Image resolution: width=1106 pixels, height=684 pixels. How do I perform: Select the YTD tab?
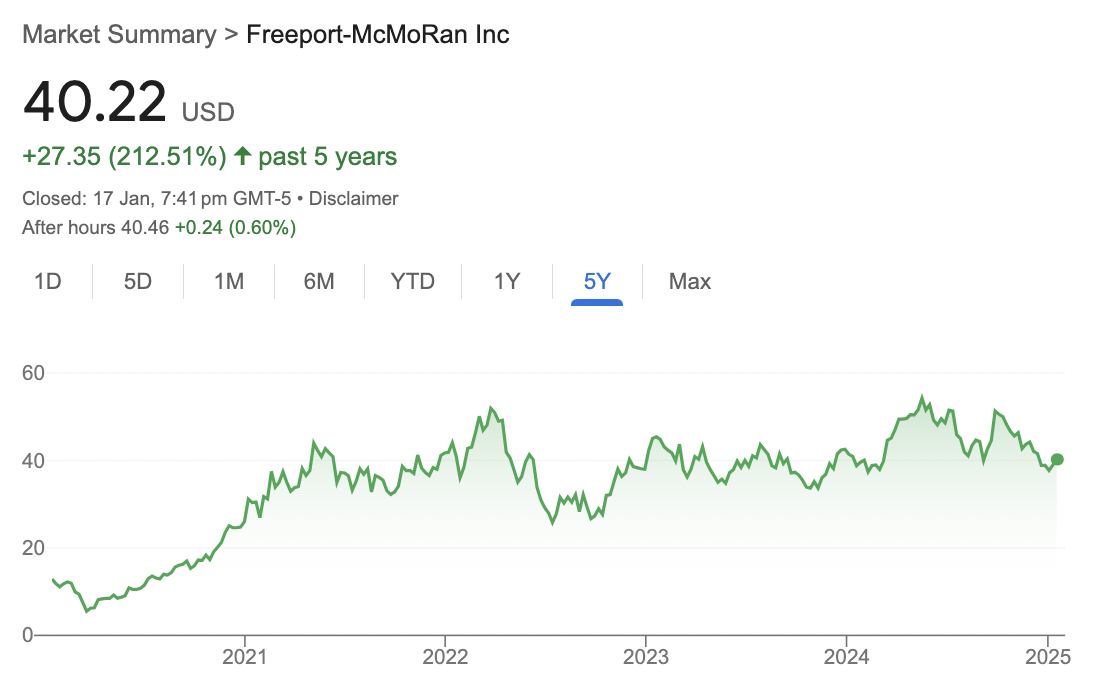[x=413, y=282]
